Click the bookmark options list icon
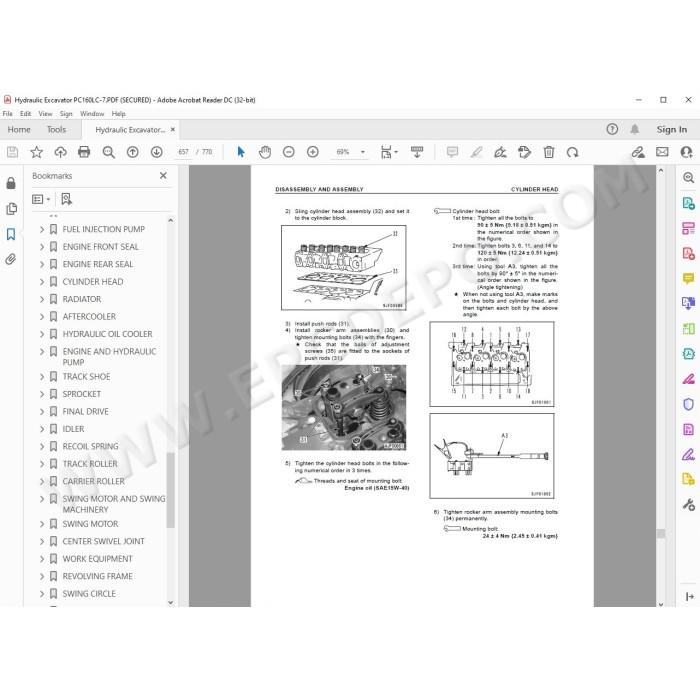Screen dimensions: 700x700 tap(41, 199)
